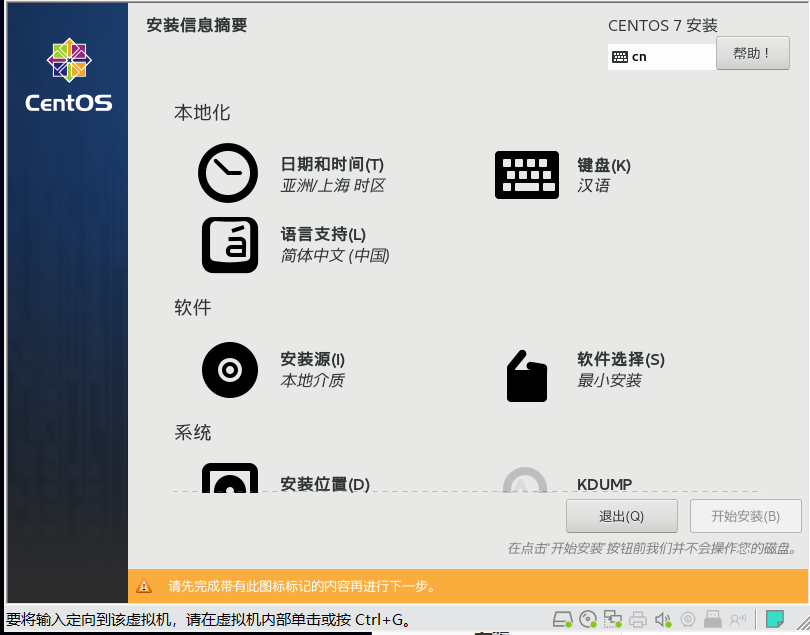Click the Help button

tap(753, 53)
